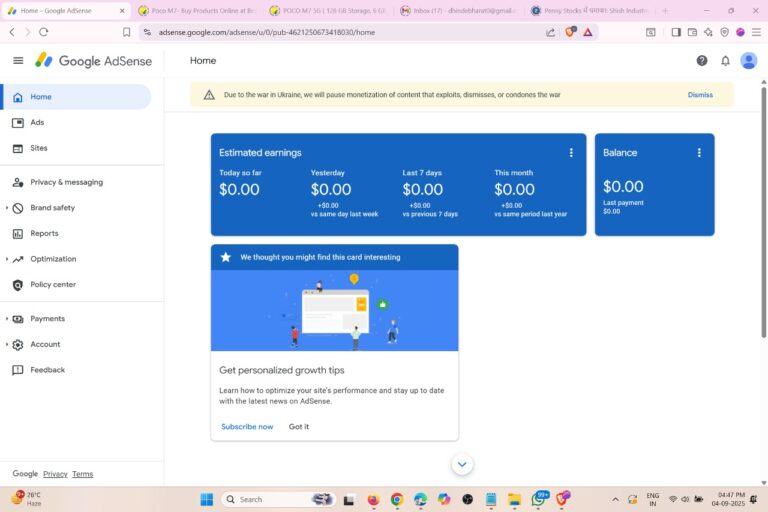Open Chrome from the taskbar
Viewport: 768px width, 512px height.
[x=397, y=499]
